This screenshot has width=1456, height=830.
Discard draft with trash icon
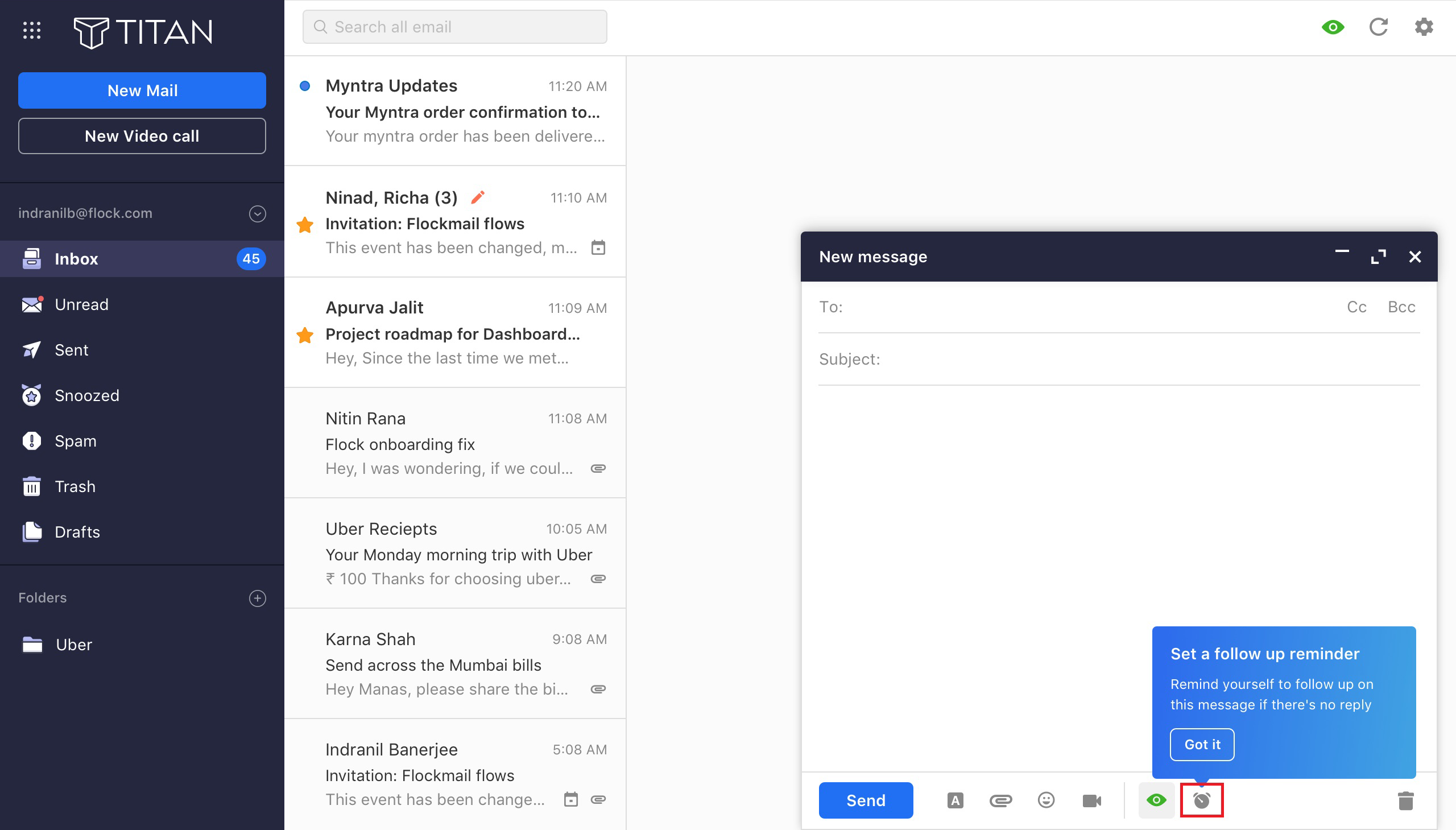click(x=1406, y=800)
